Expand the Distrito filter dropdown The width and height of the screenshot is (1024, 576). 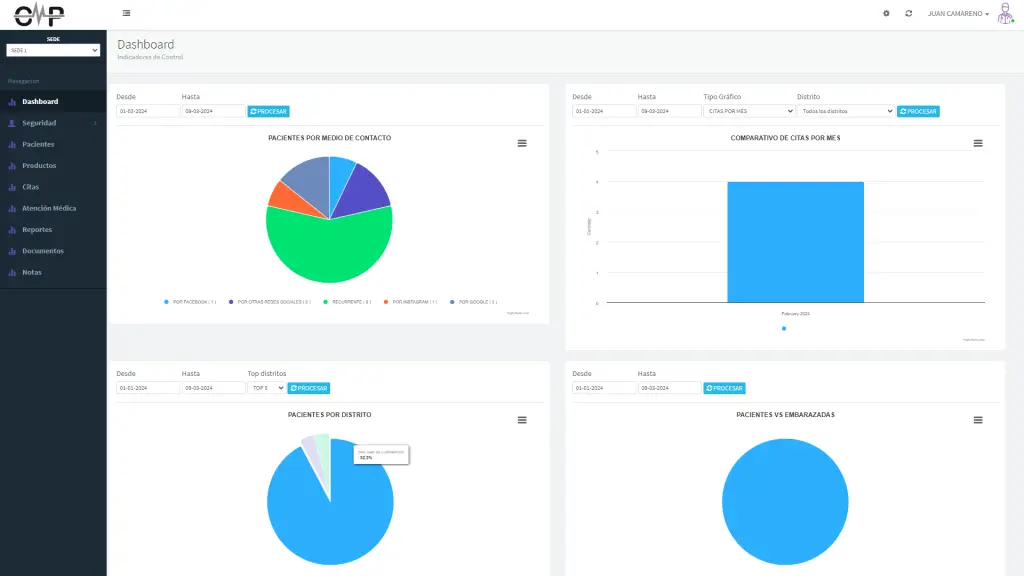click(845, 111)
